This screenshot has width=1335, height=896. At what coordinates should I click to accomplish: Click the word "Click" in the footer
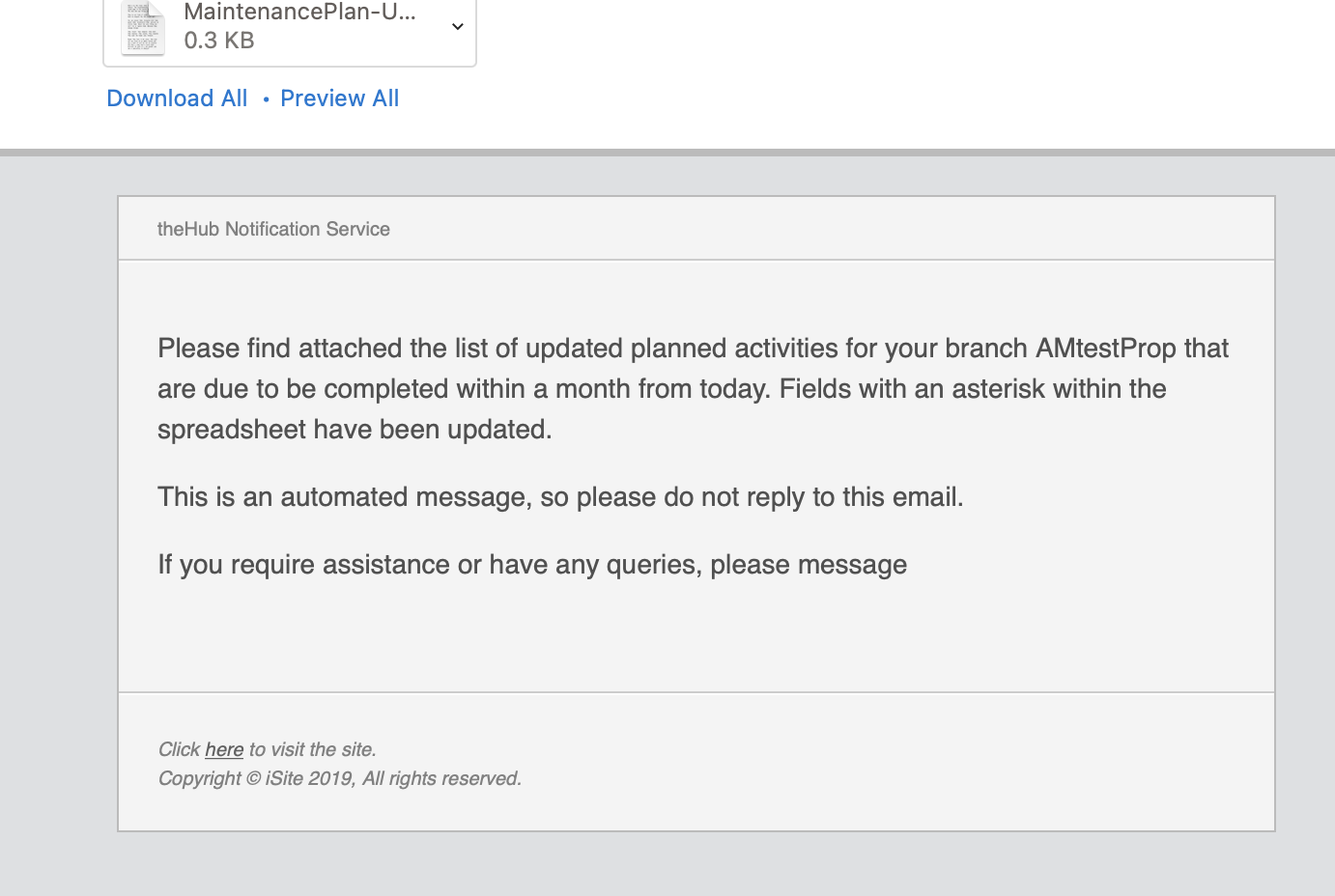[x=179, y=749]
